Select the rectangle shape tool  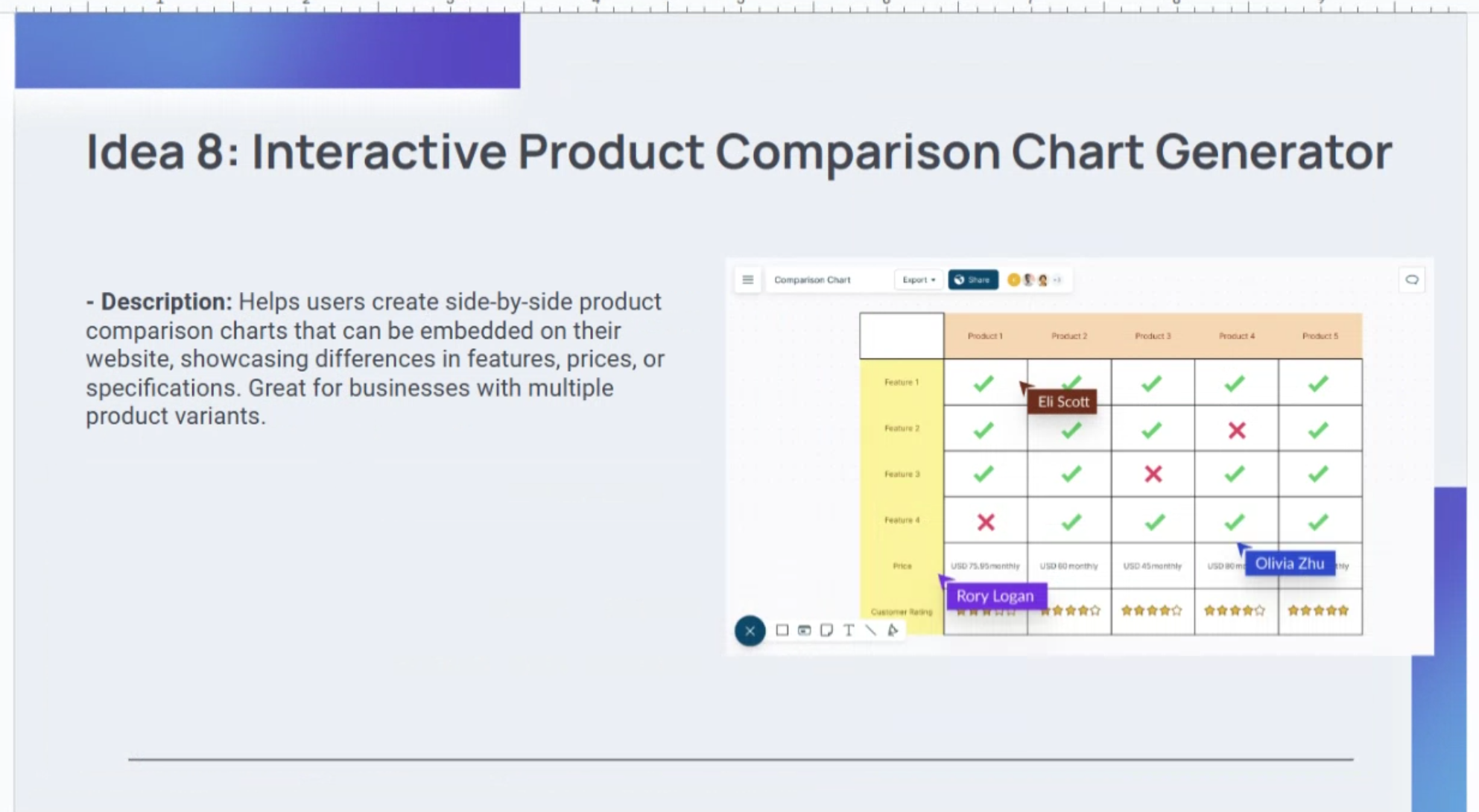[782, 630]
